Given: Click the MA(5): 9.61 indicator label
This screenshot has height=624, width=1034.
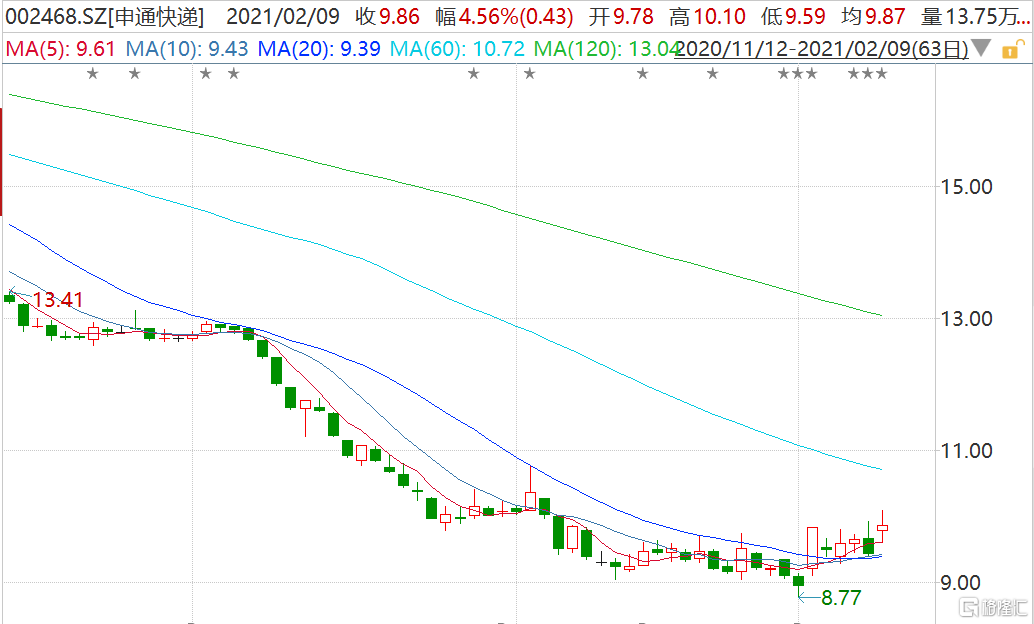Looking at the screenshot, I should pyautogui.click(x=60, y=49).
